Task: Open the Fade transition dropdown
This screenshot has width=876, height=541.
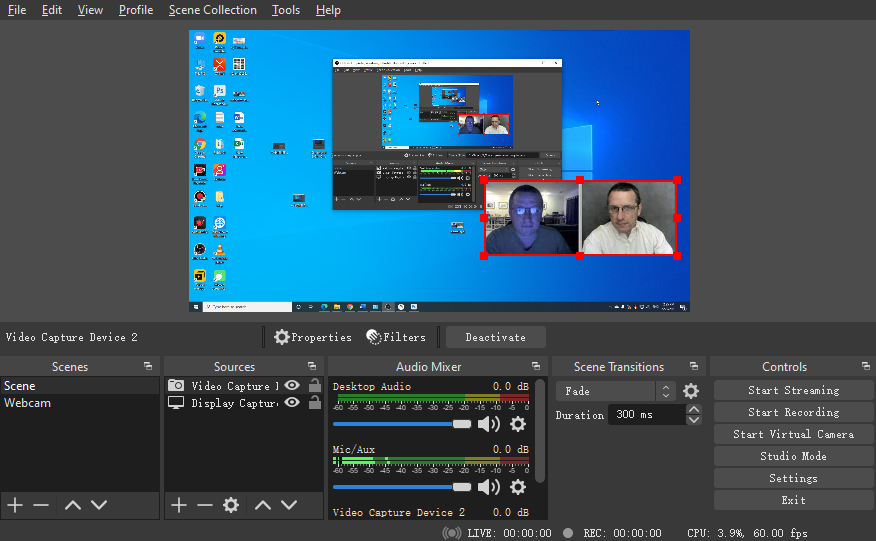Action: click(x=615, y=391)
